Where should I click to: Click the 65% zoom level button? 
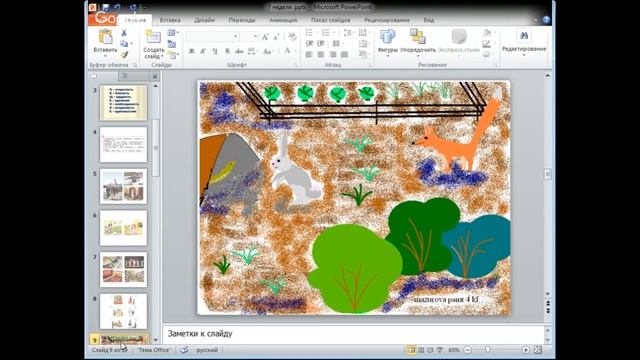click(453, 350)
